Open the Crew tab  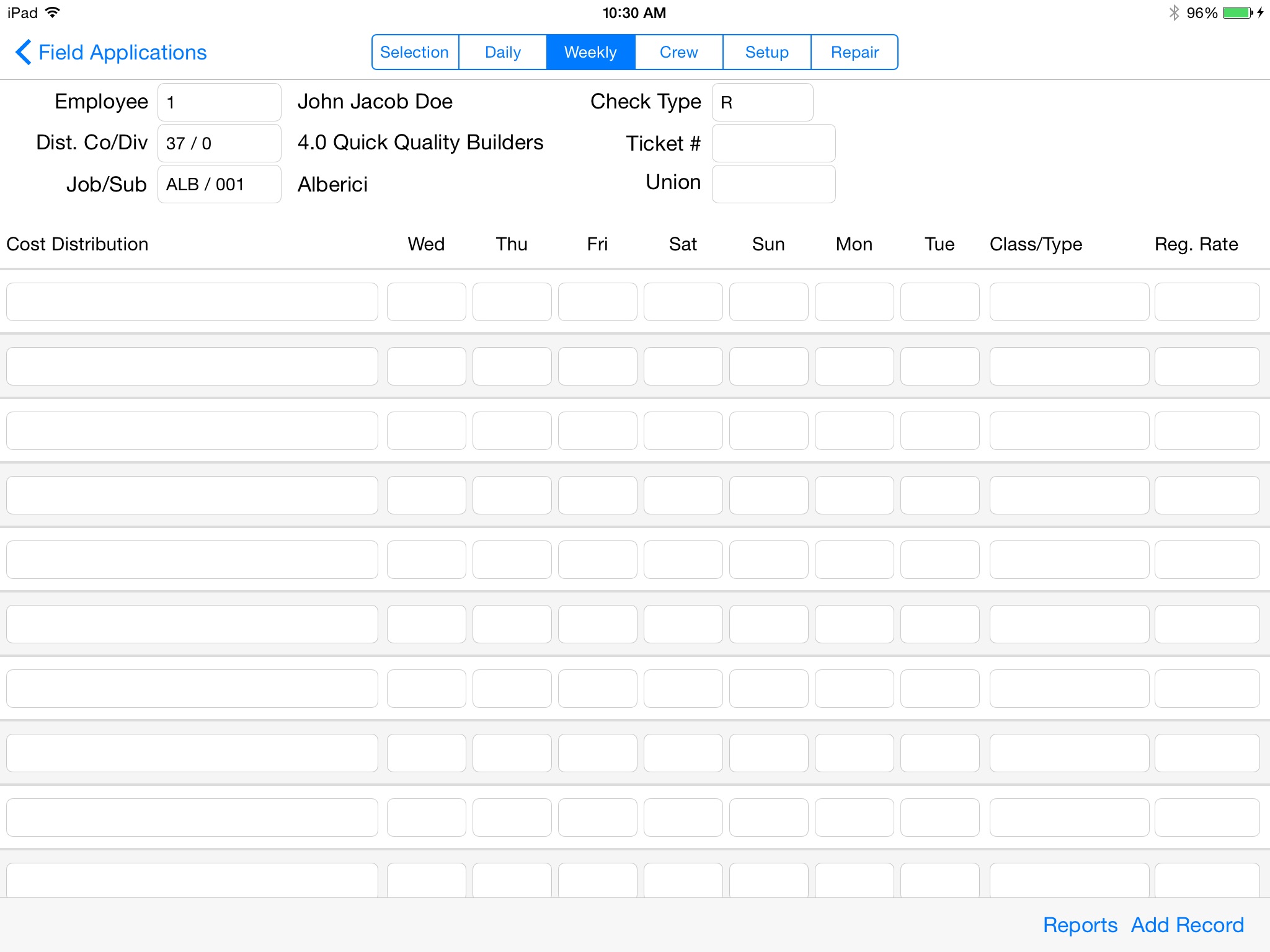coord(678,52)
